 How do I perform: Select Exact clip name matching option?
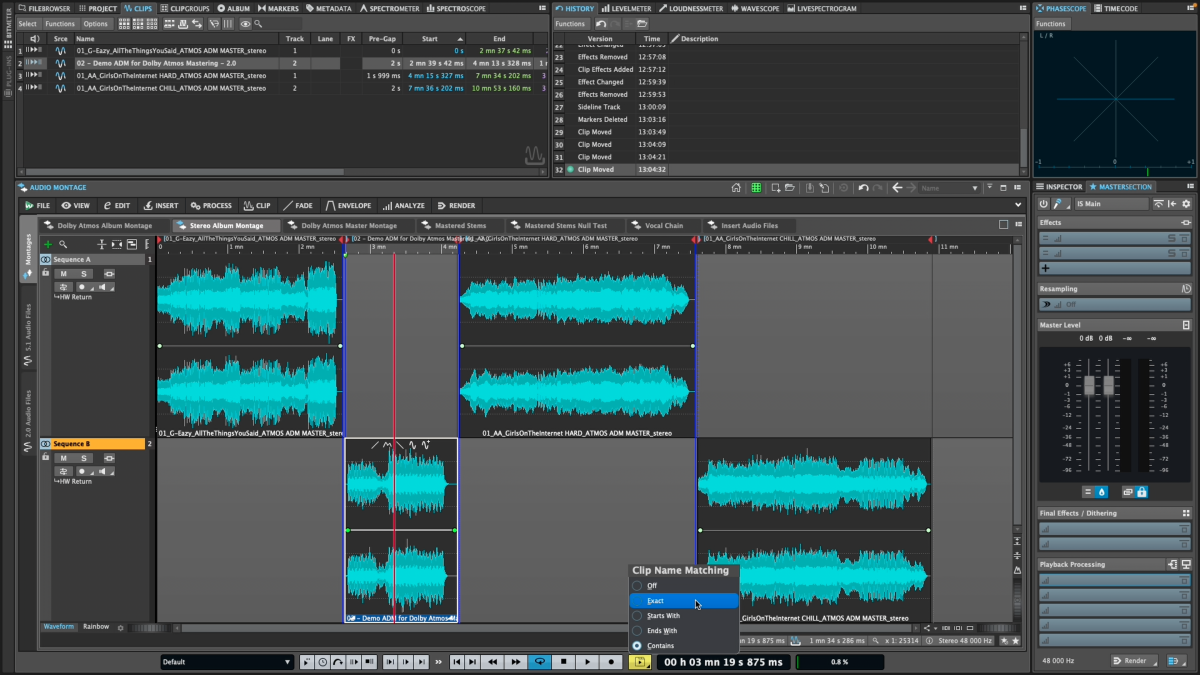point(655,601)
